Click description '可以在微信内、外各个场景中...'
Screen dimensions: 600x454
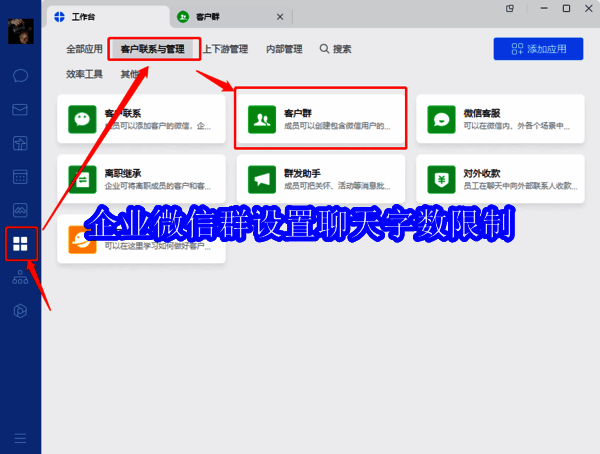tap(517, 126)
